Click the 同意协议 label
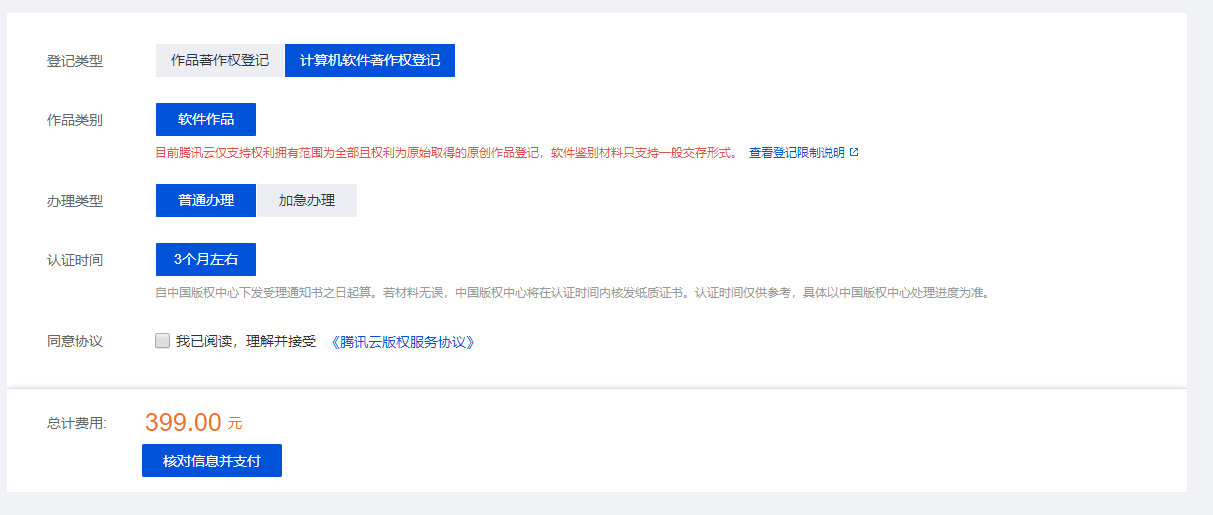 (75, 341)
